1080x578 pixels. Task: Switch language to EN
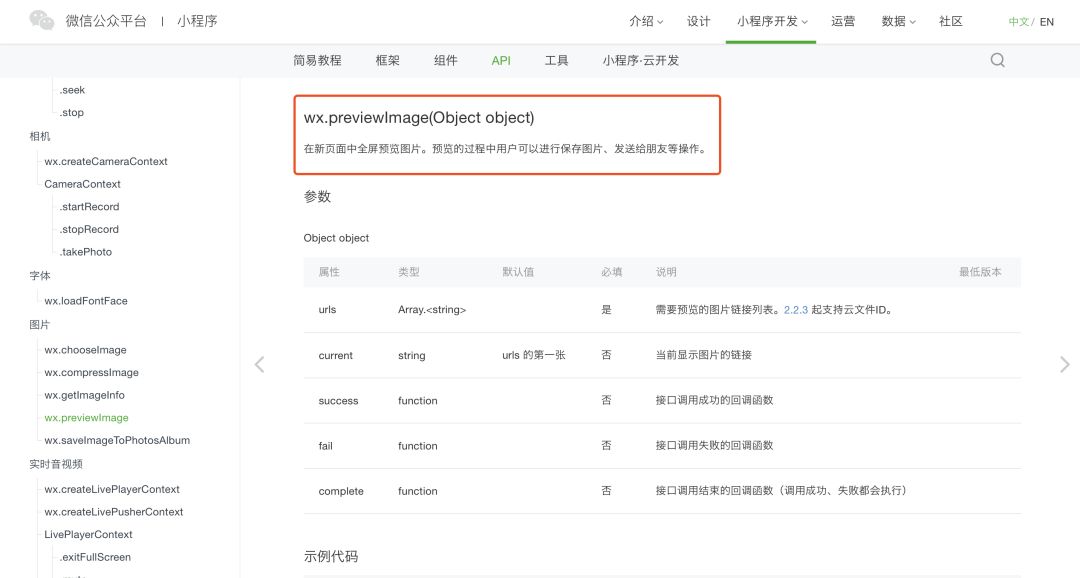click(1047, 22)
